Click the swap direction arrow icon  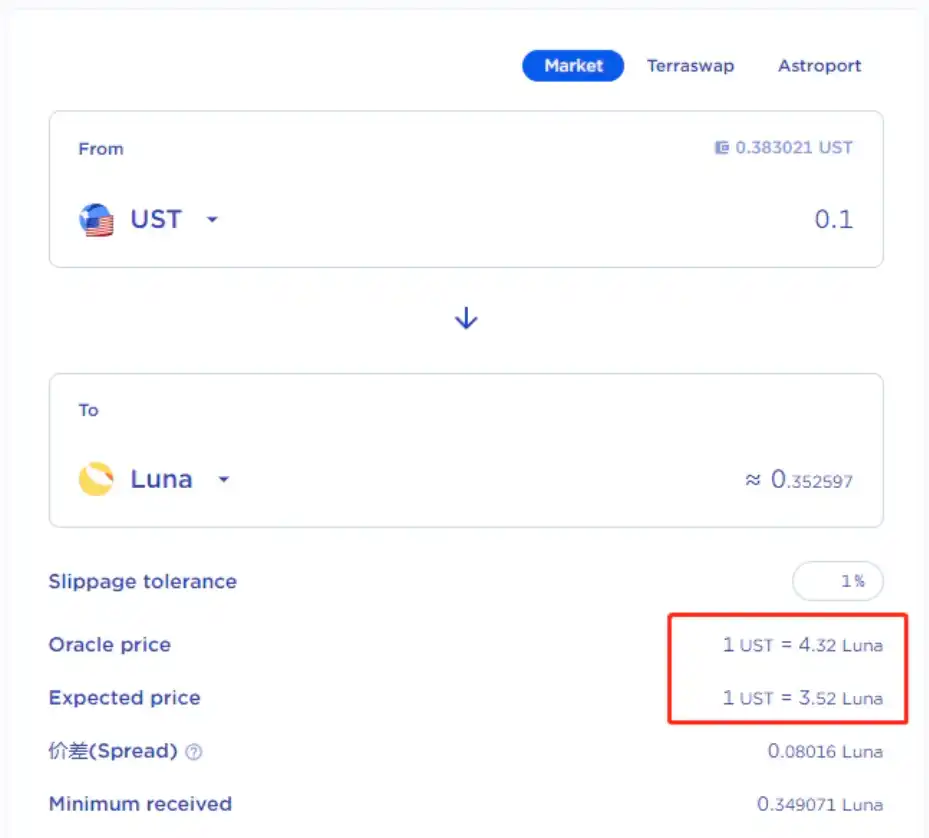click(x=466, y=318)
